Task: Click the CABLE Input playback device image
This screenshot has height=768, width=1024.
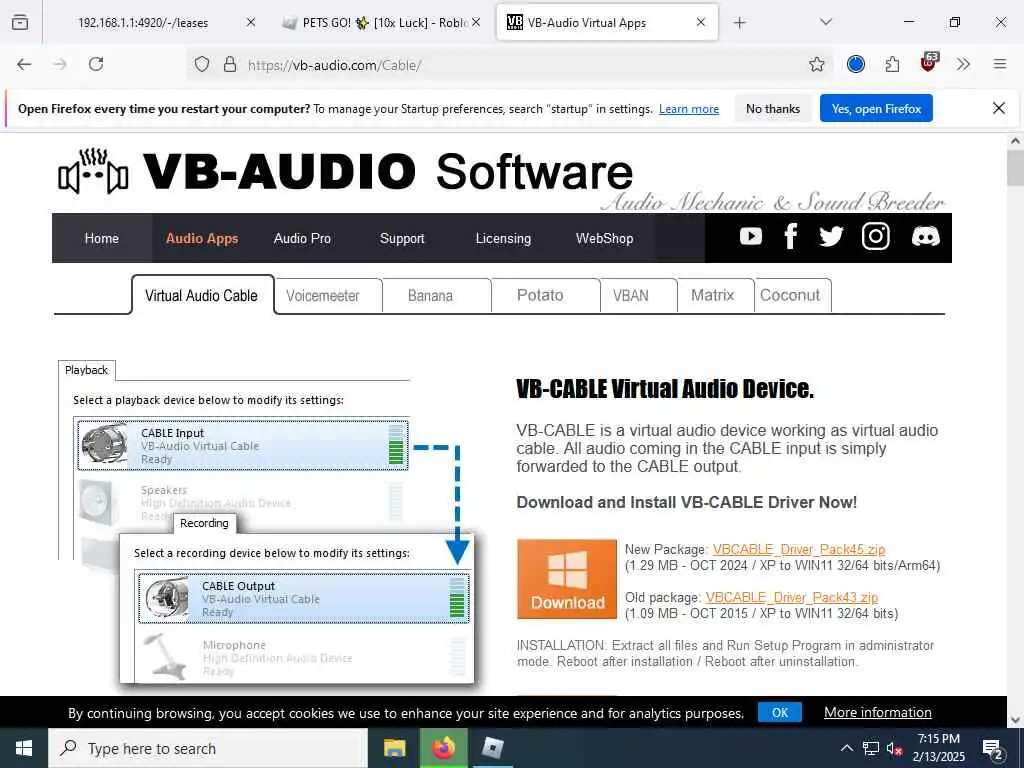Action: click(x=104, y=445)
